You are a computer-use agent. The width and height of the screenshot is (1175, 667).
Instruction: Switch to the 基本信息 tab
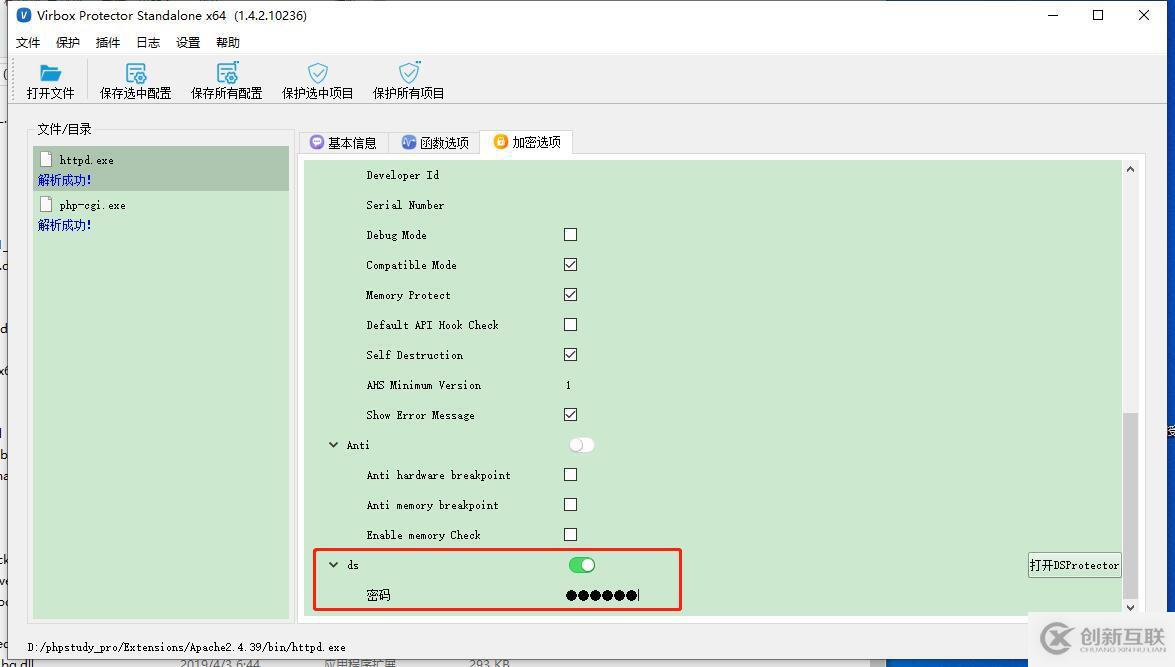coord(343,142)
